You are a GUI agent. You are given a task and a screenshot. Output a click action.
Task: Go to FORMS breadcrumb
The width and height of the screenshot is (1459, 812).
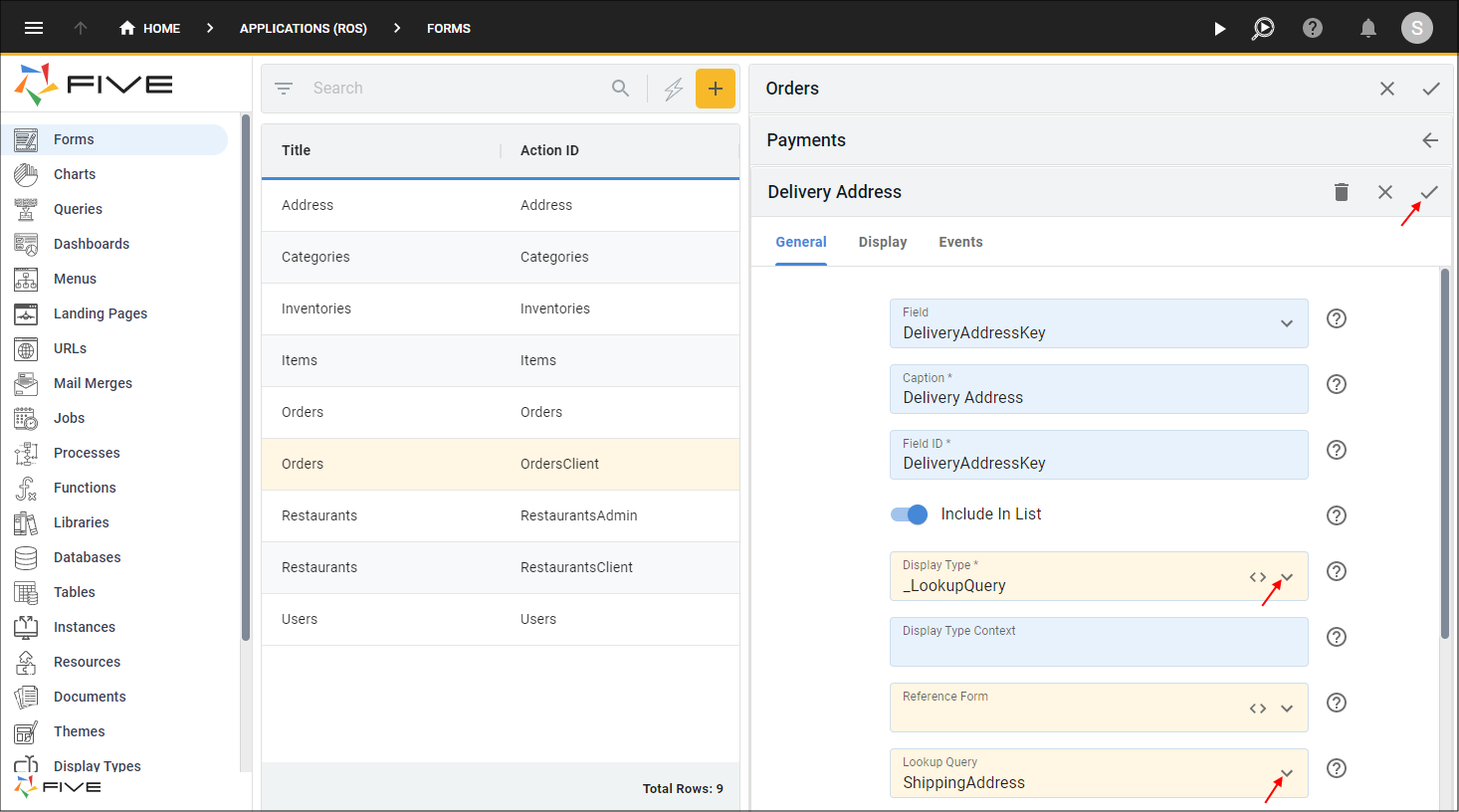pyautogui.click(x=449, y=29)
